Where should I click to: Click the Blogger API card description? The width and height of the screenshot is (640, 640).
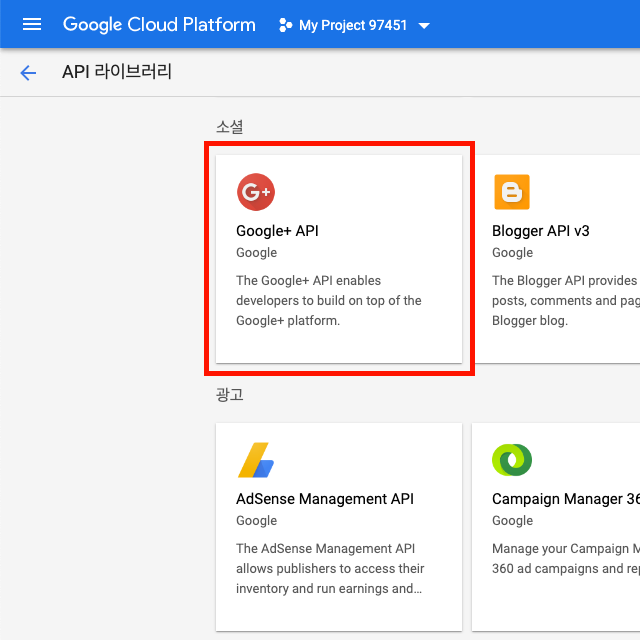[564, 301]
